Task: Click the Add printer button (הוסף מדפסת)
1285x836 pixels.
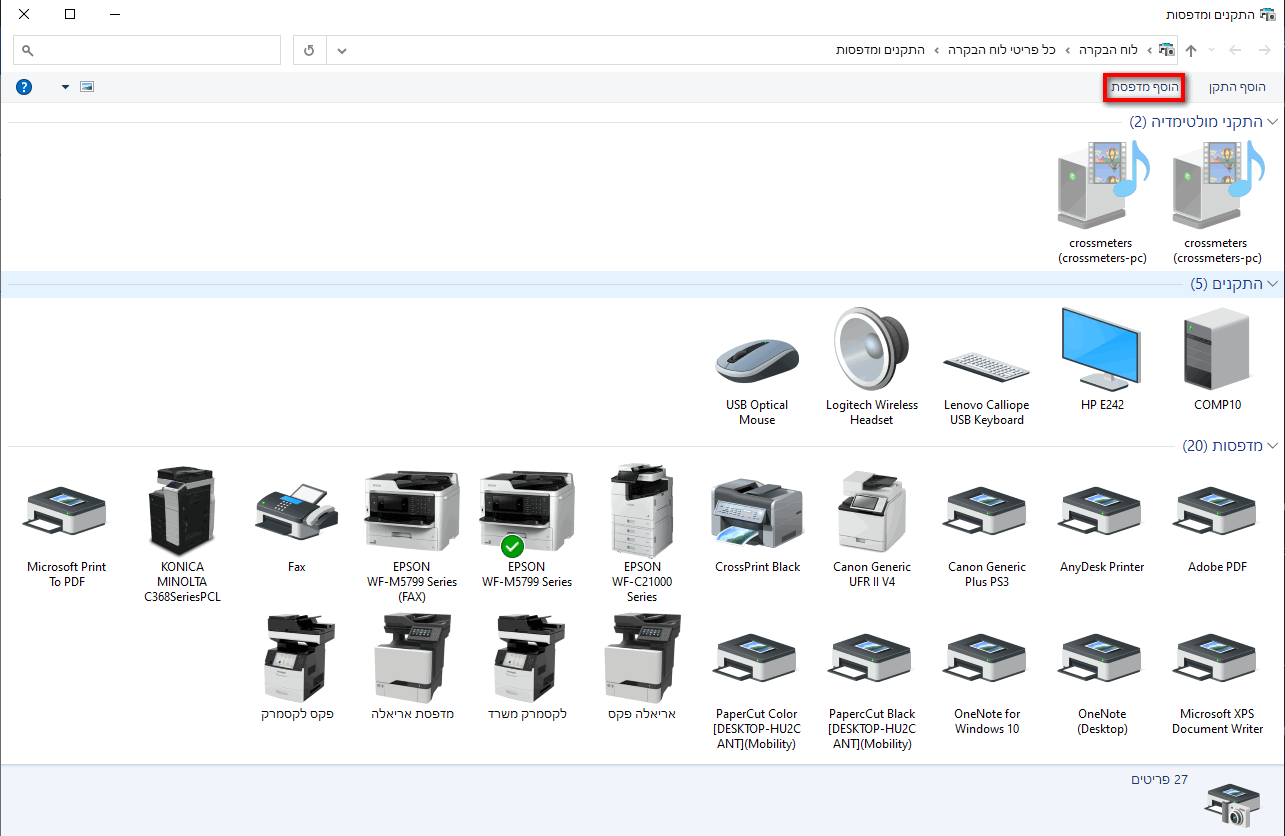Action: [1145, 88]
